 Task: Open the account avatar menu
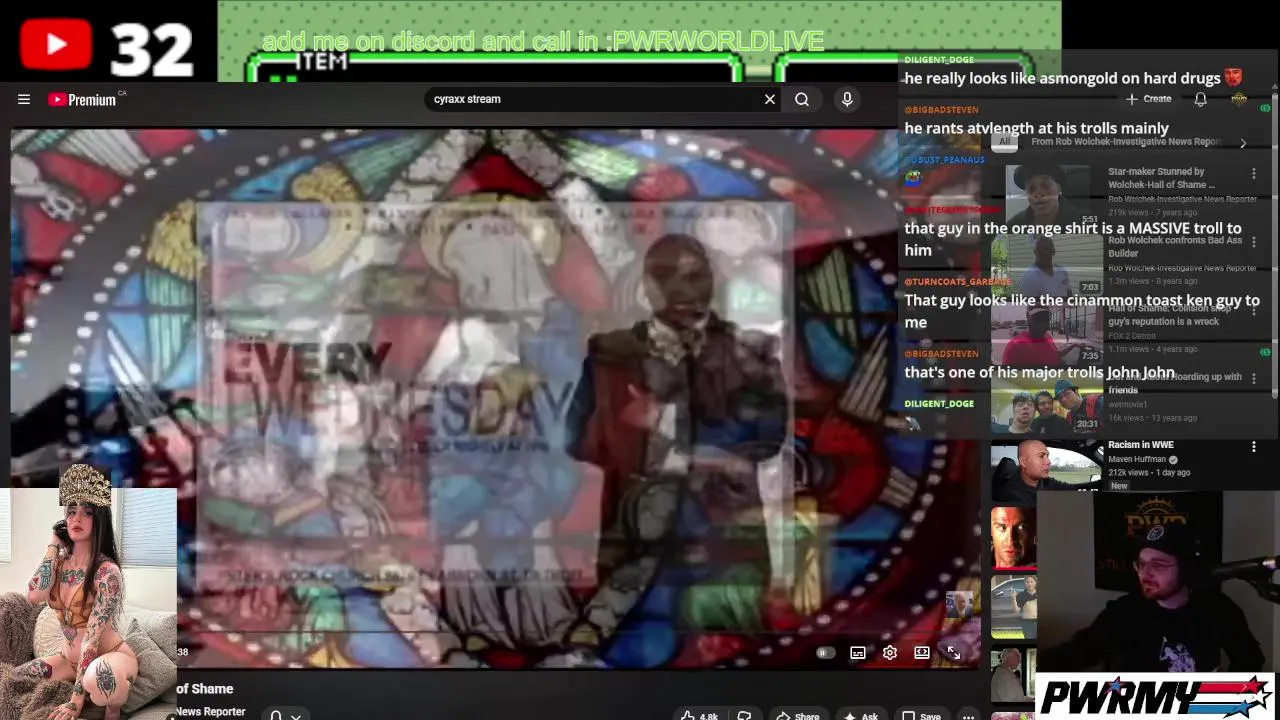coord(1239,99)
